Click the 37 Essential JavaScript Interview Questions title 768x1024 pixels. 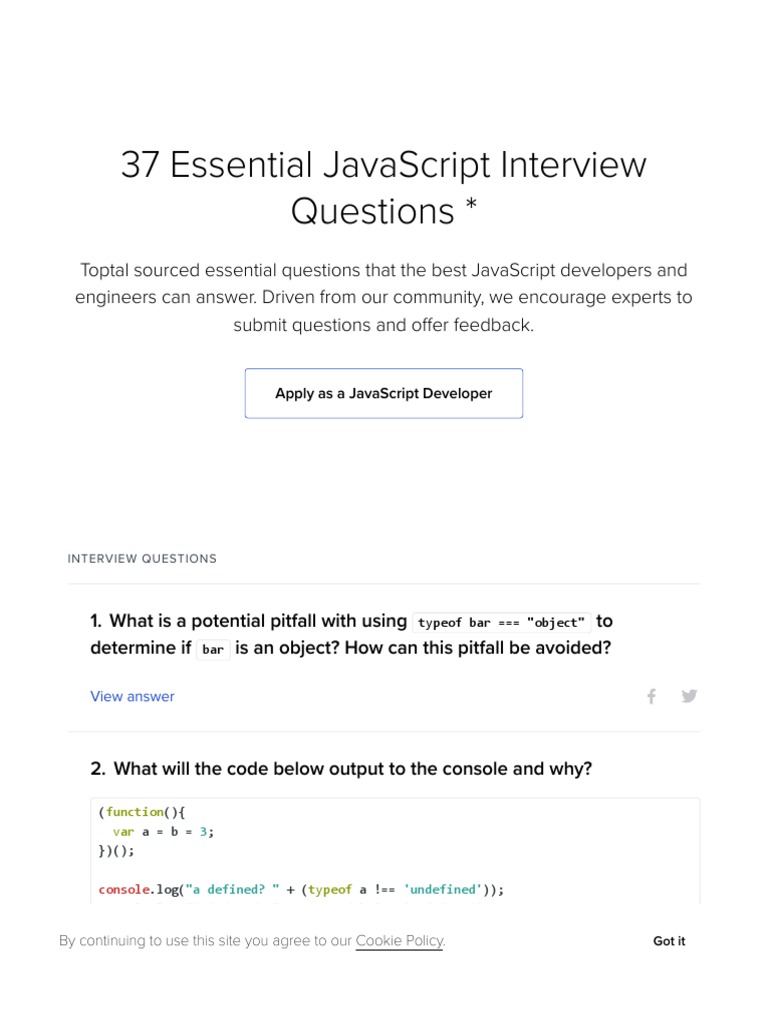click(x=384, y=187)
